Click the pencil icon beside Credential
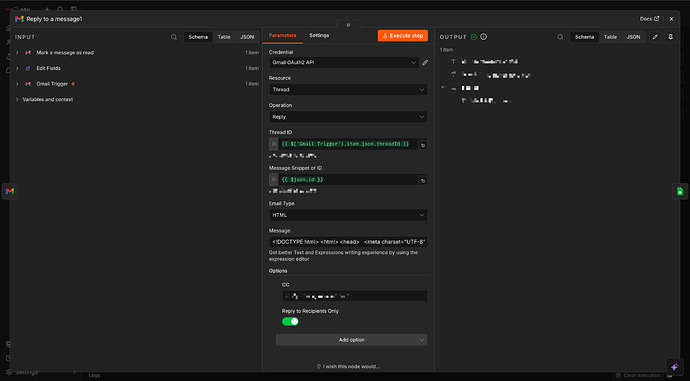The image size is (690, 381). (425, 62)
